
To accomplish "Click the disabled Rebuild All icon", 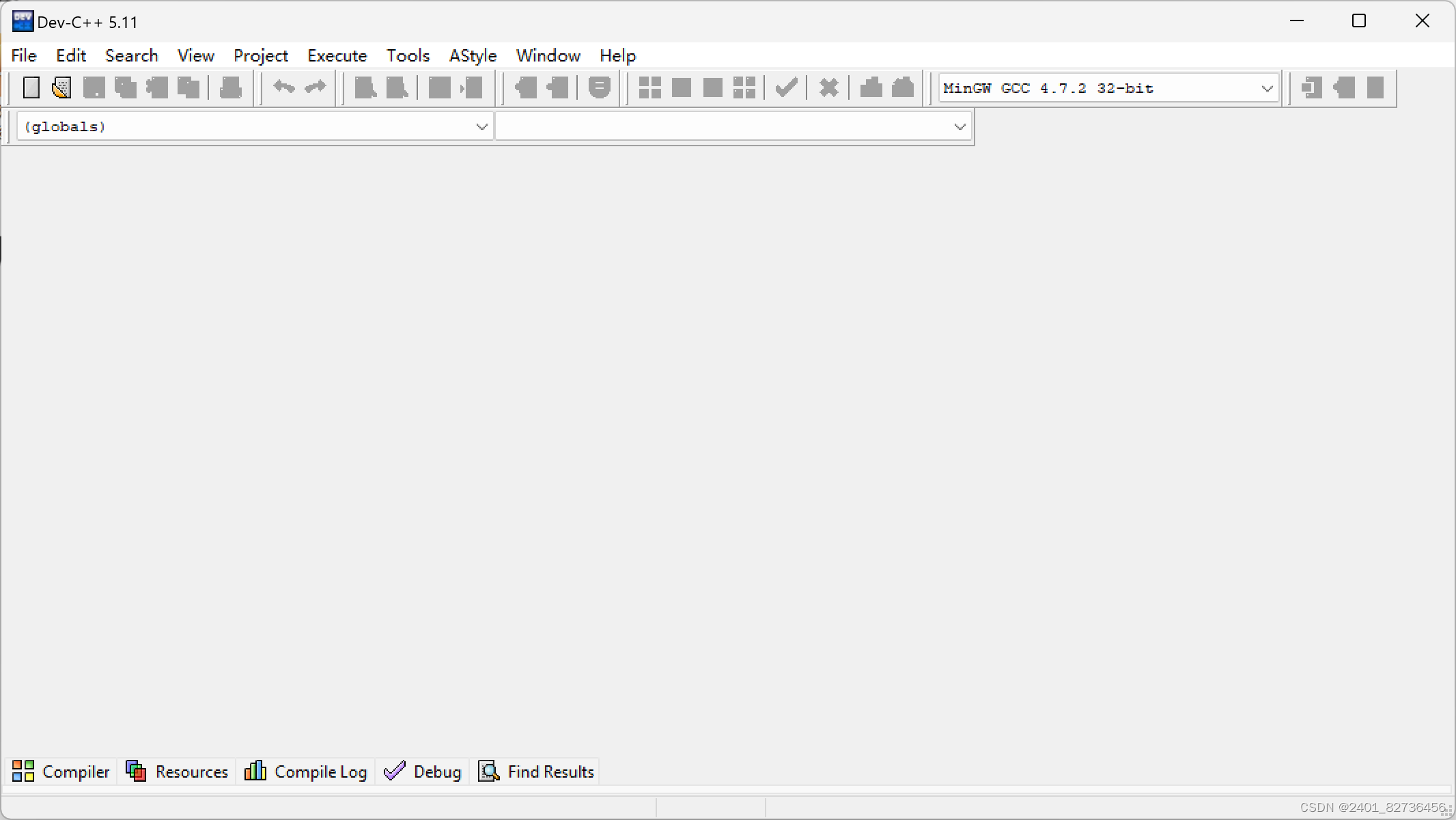I will point(744,87).
